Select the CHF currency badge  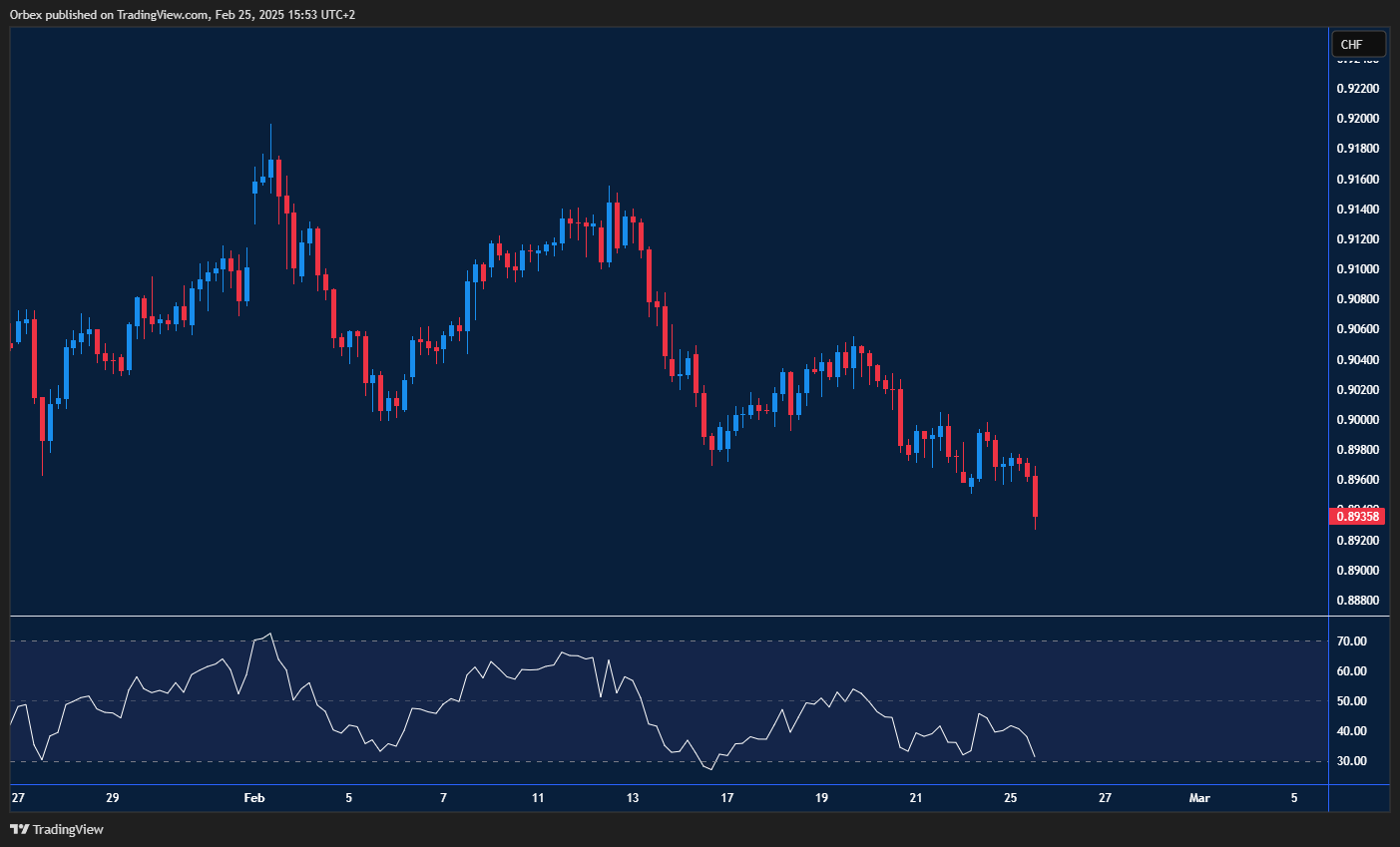coord(1357,43)
